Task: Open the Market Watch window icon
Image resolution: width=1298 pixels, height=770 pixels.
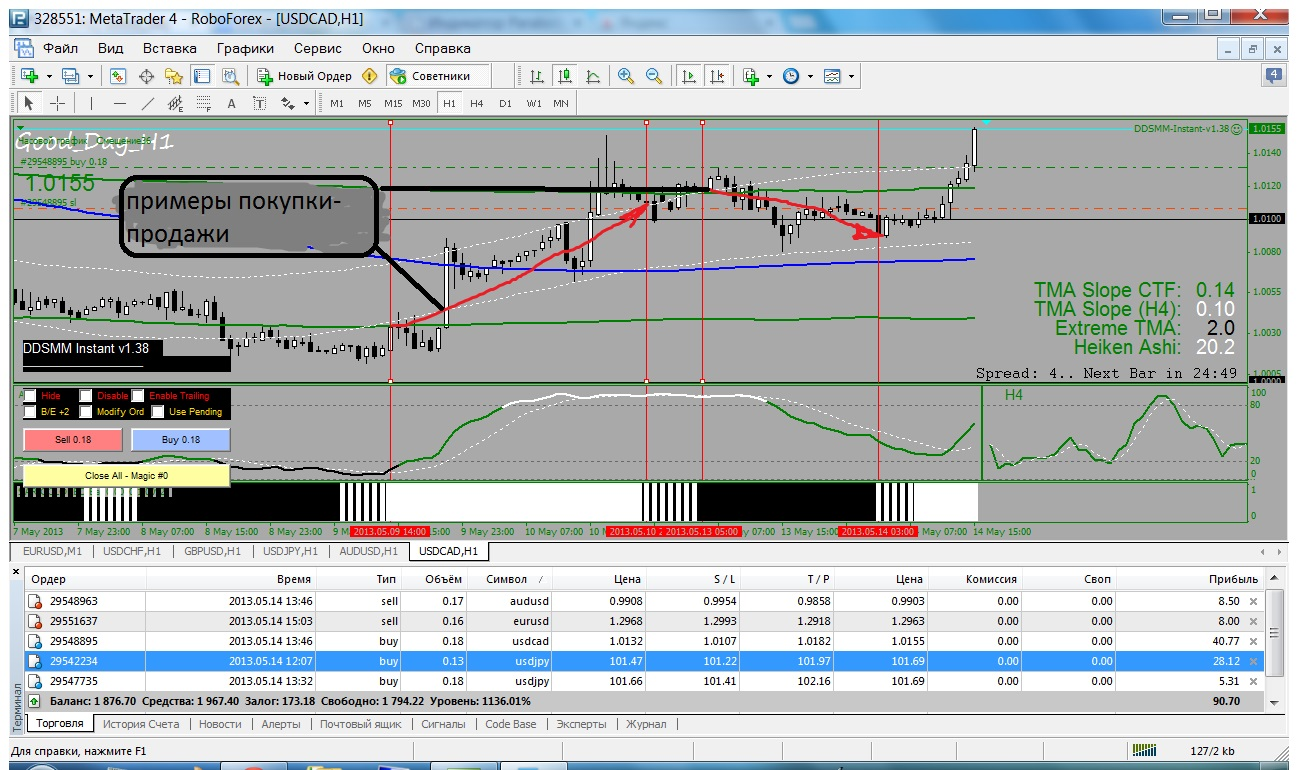Action: pos(118,76)
